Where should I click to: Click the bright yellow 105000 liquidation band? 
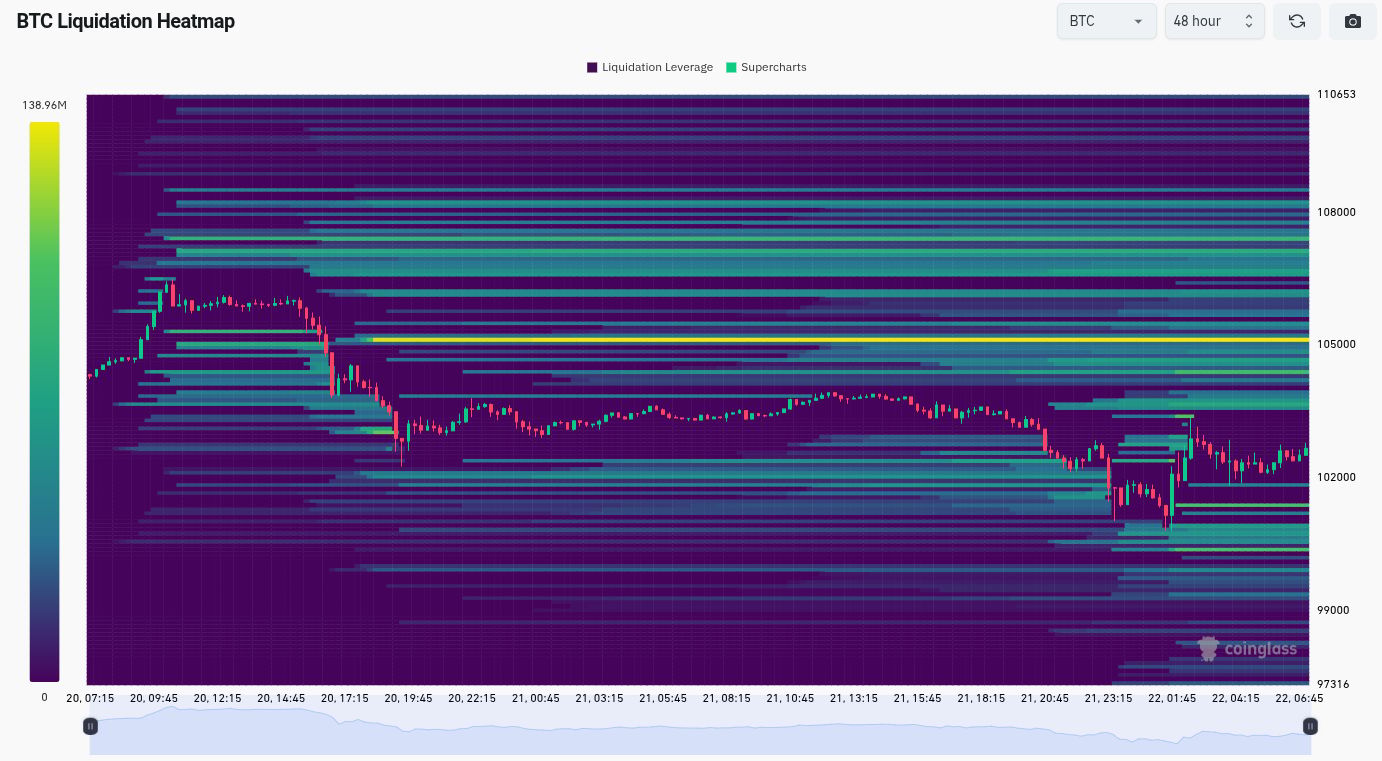841,340
